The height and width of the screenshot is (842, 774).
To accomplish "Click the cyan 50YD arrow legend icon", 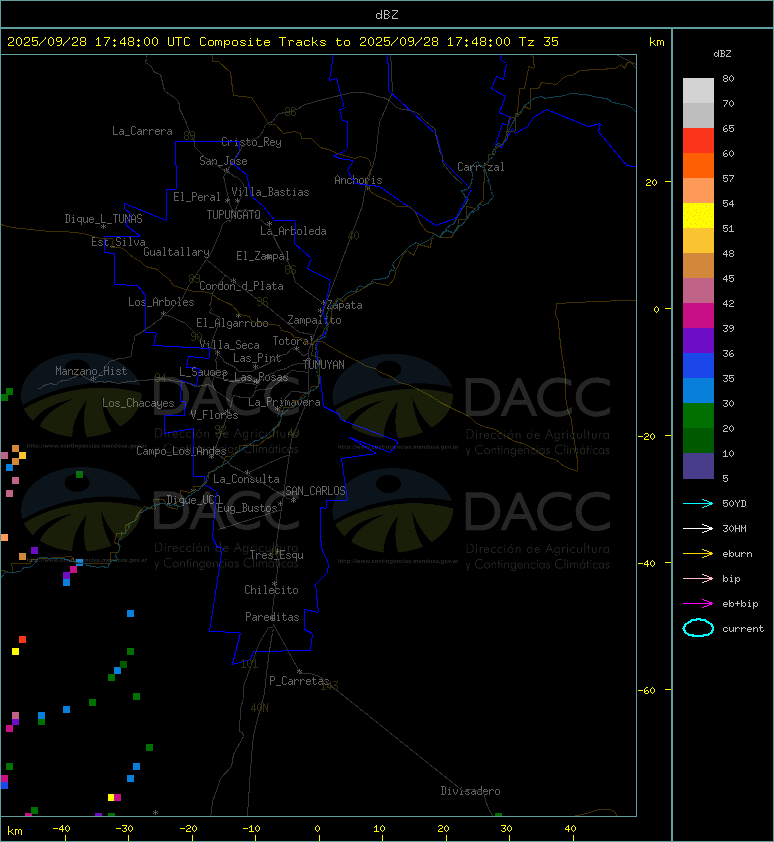I will tap(698, 503).
